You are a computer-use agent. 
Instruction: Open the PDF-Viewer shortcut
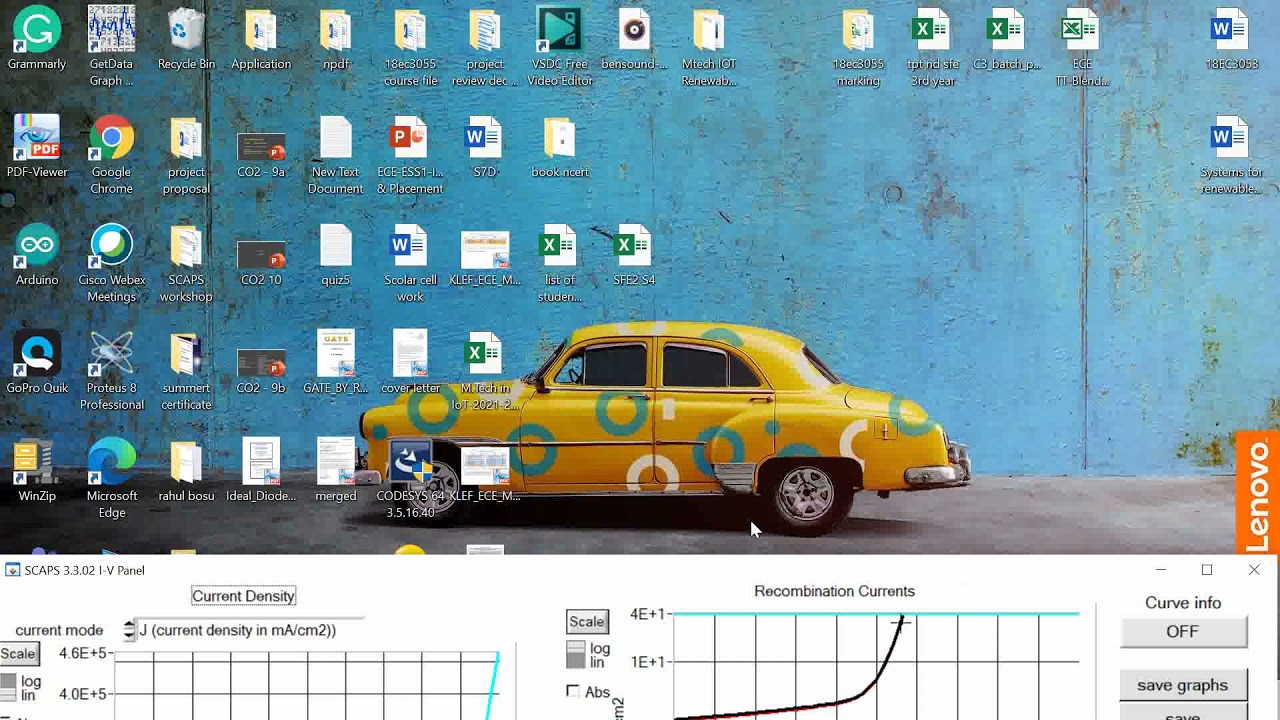click(x=37, y=148)
